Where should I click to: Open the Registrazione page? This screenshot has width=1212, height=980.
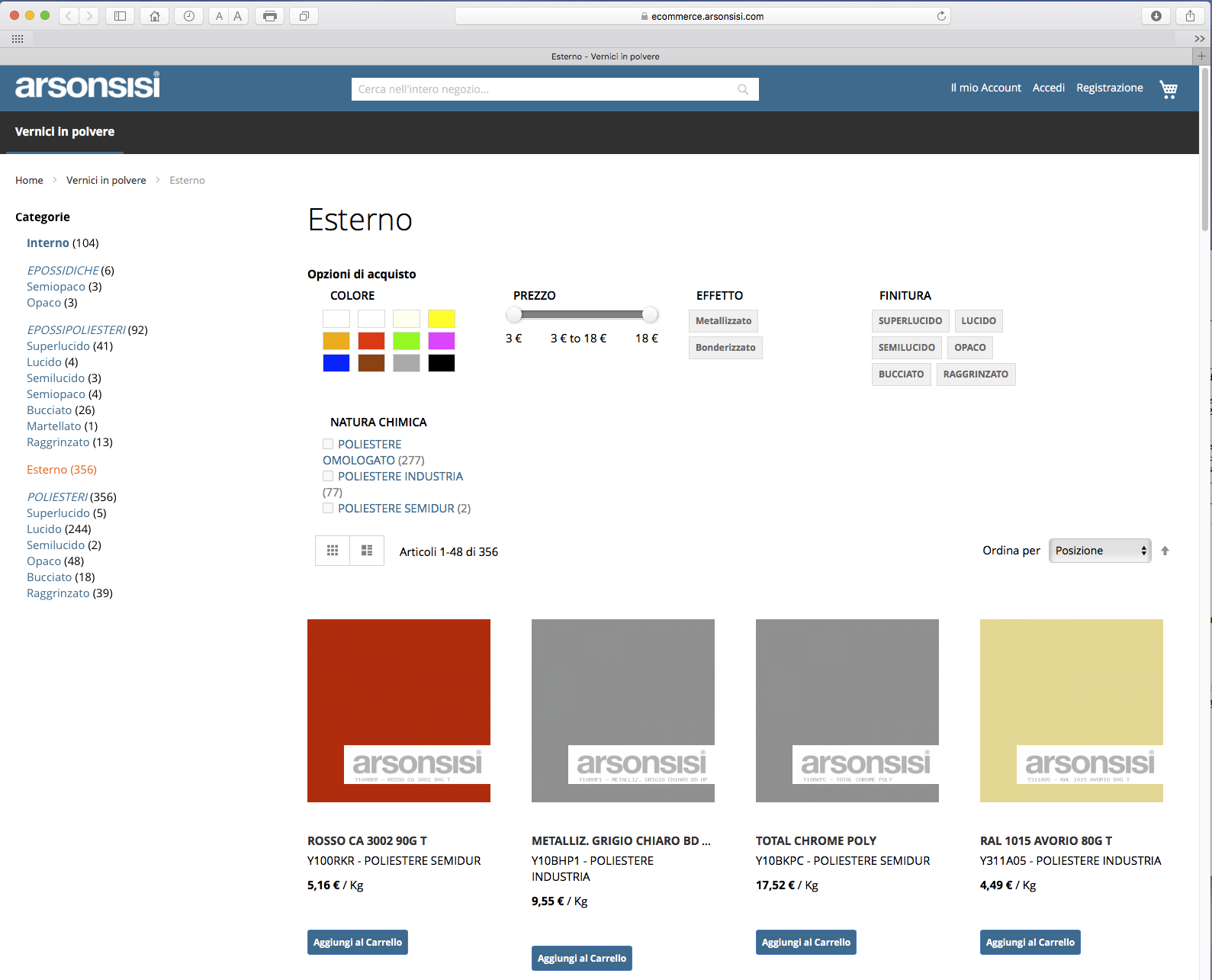click(x=1110, y=88)
